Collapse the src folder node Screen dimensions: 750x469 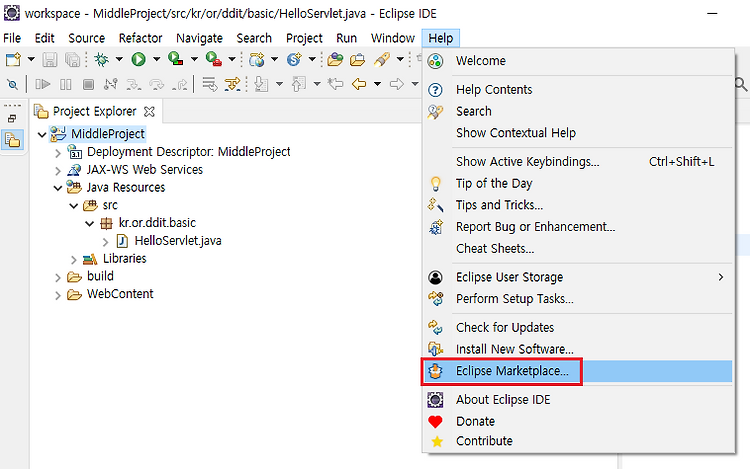tap(74, 206)
